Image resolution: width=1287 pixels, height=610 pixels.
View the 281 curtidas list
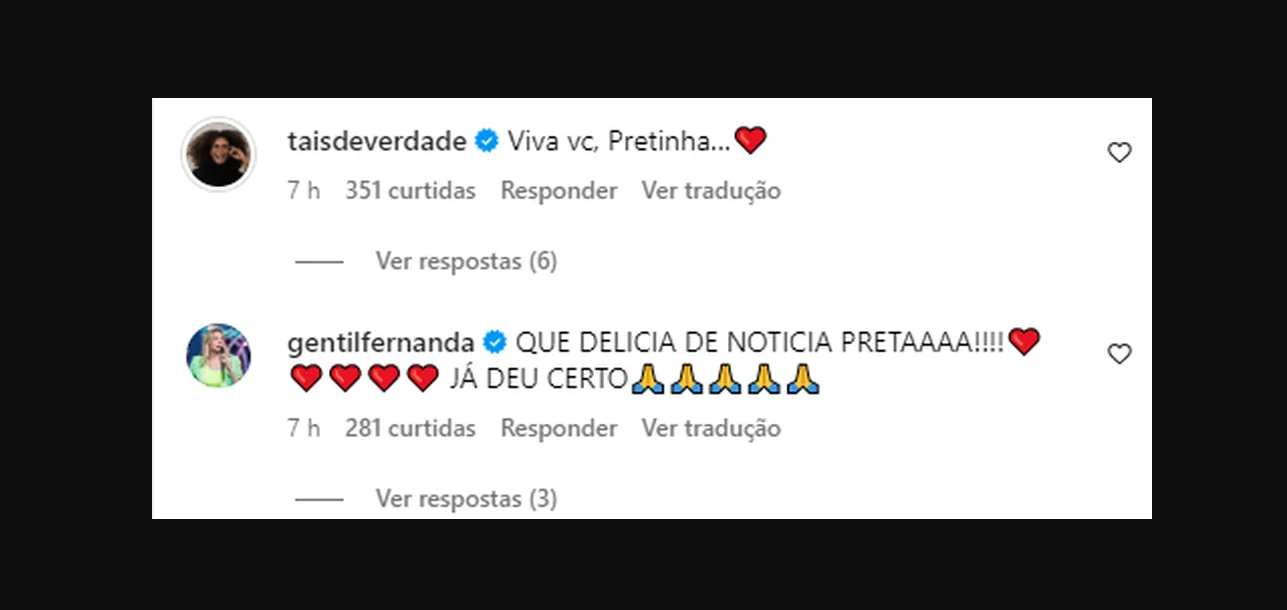pyautogui.click(x=410, y=428)
